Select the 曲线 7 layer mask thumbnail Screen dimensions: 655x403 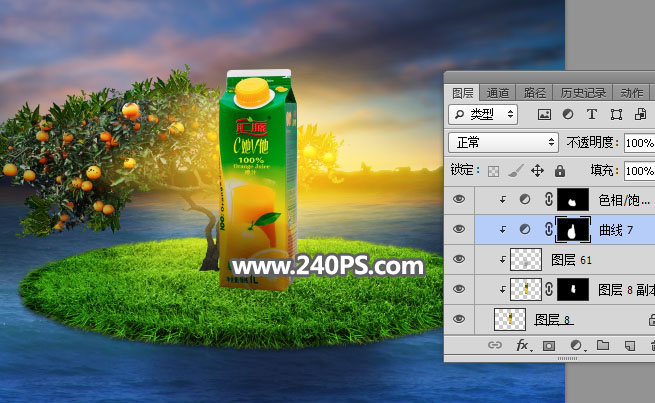click(x=573, y=229)
